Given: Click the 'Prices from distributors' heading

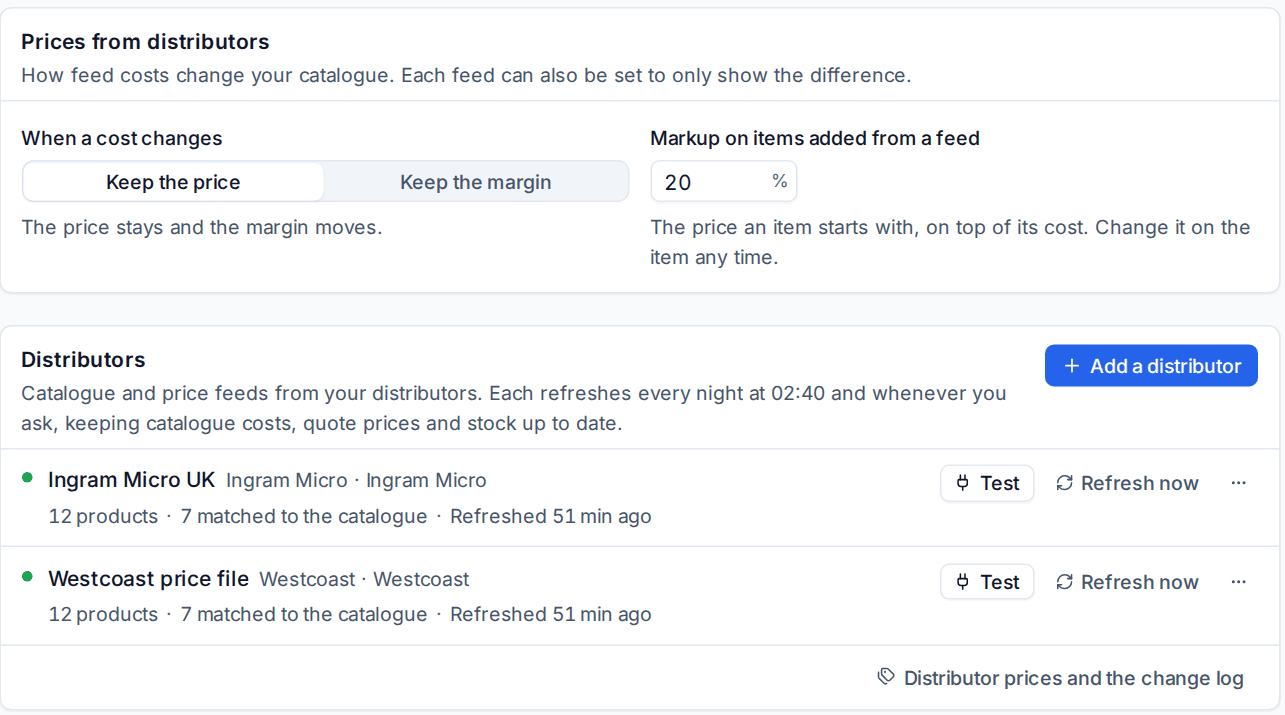Looking at the screenshot, I should 145,42.
